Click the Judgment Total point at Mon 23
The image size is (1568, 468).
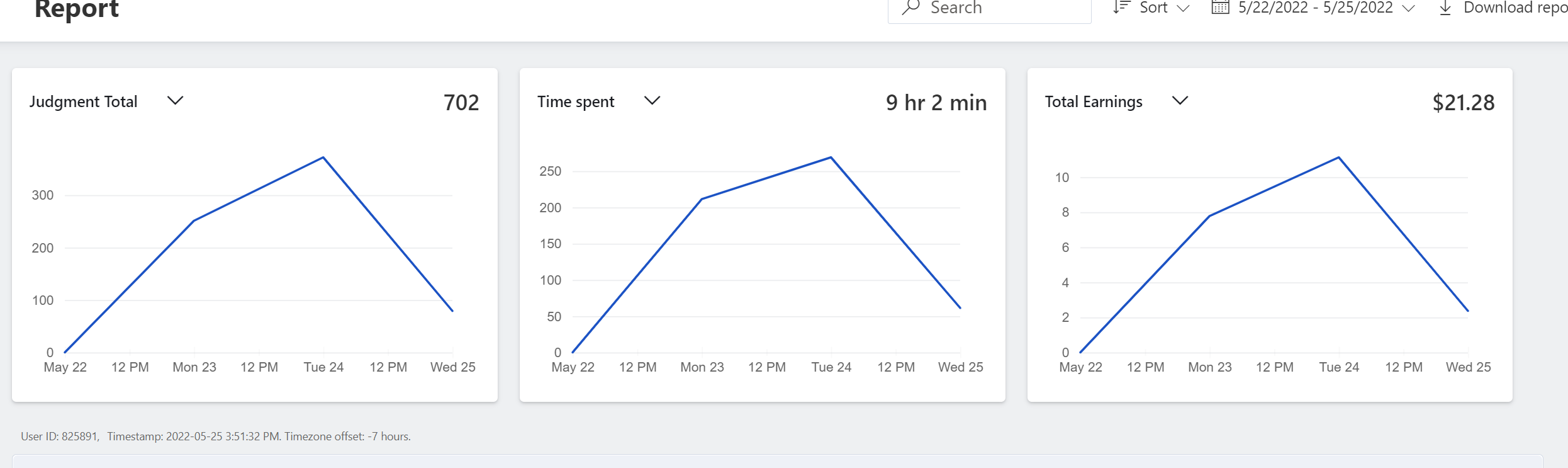point(194,221)
